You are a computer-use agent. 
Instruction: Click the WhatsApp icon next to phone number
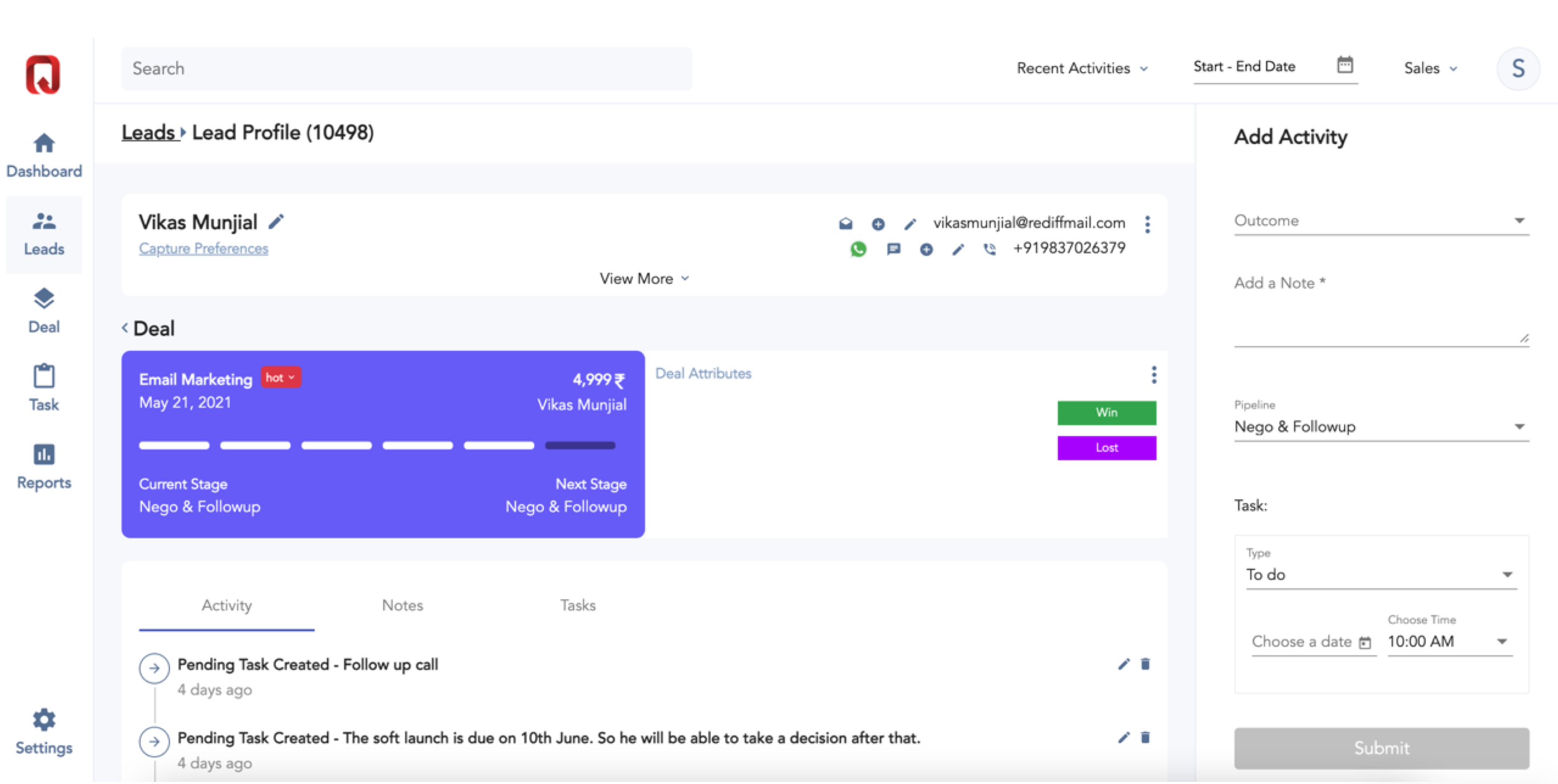tap(858, 249)
